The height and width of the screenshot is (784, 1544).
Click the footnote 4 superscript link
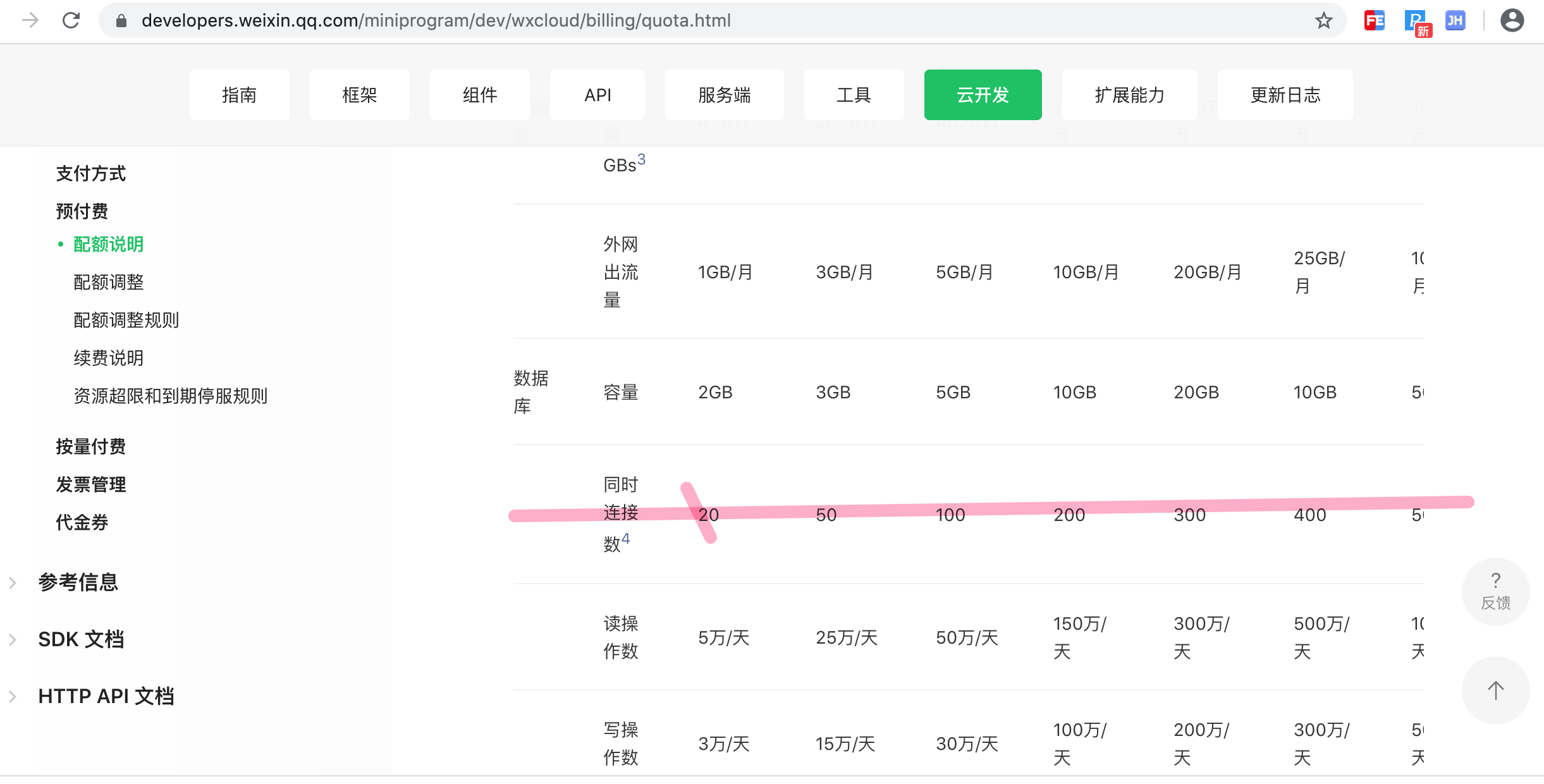625,538
